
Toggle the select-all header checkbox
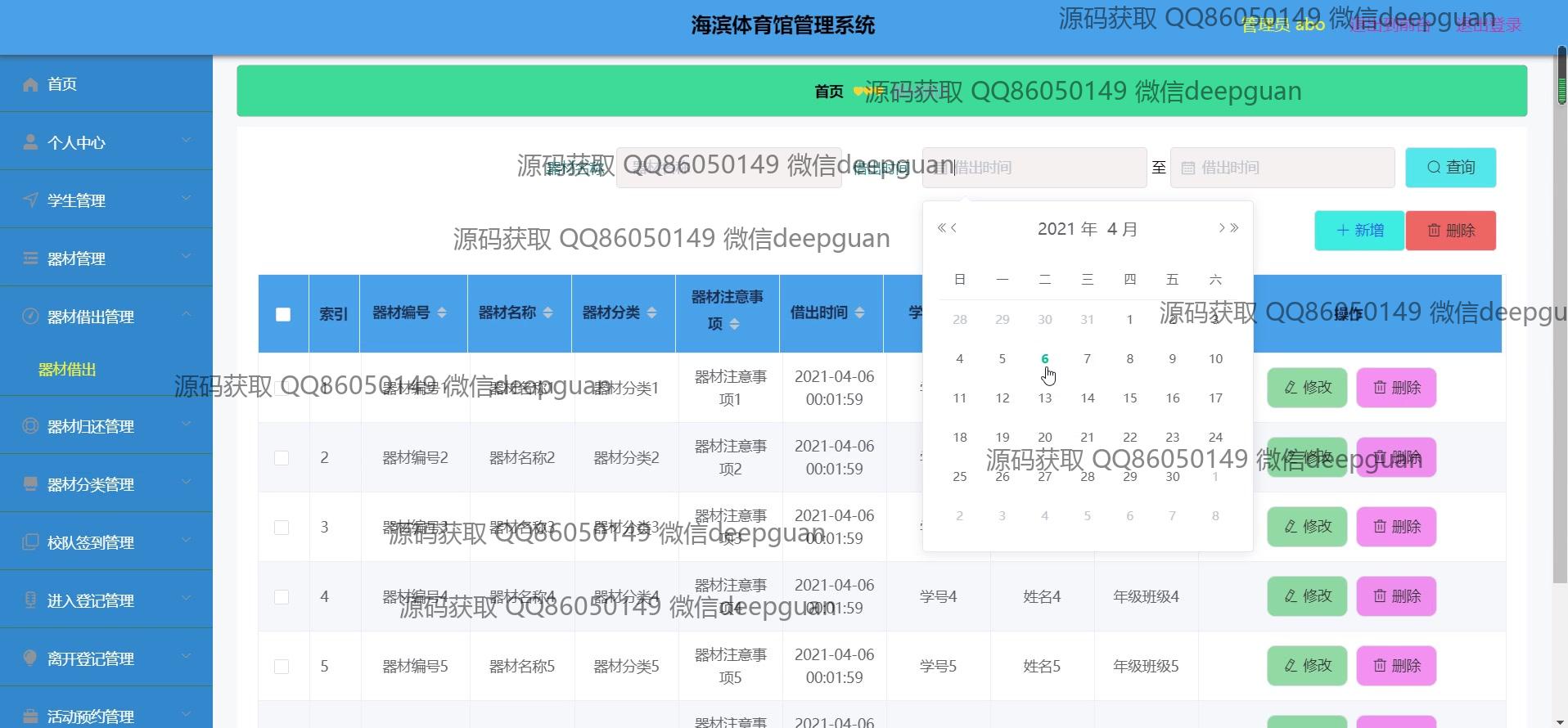click(x=283, y=314)
